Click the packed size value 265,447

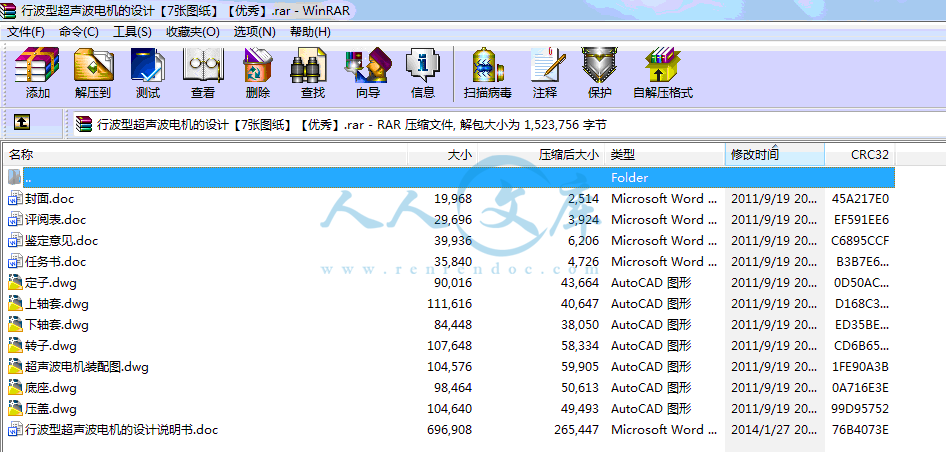coord(576,430)
